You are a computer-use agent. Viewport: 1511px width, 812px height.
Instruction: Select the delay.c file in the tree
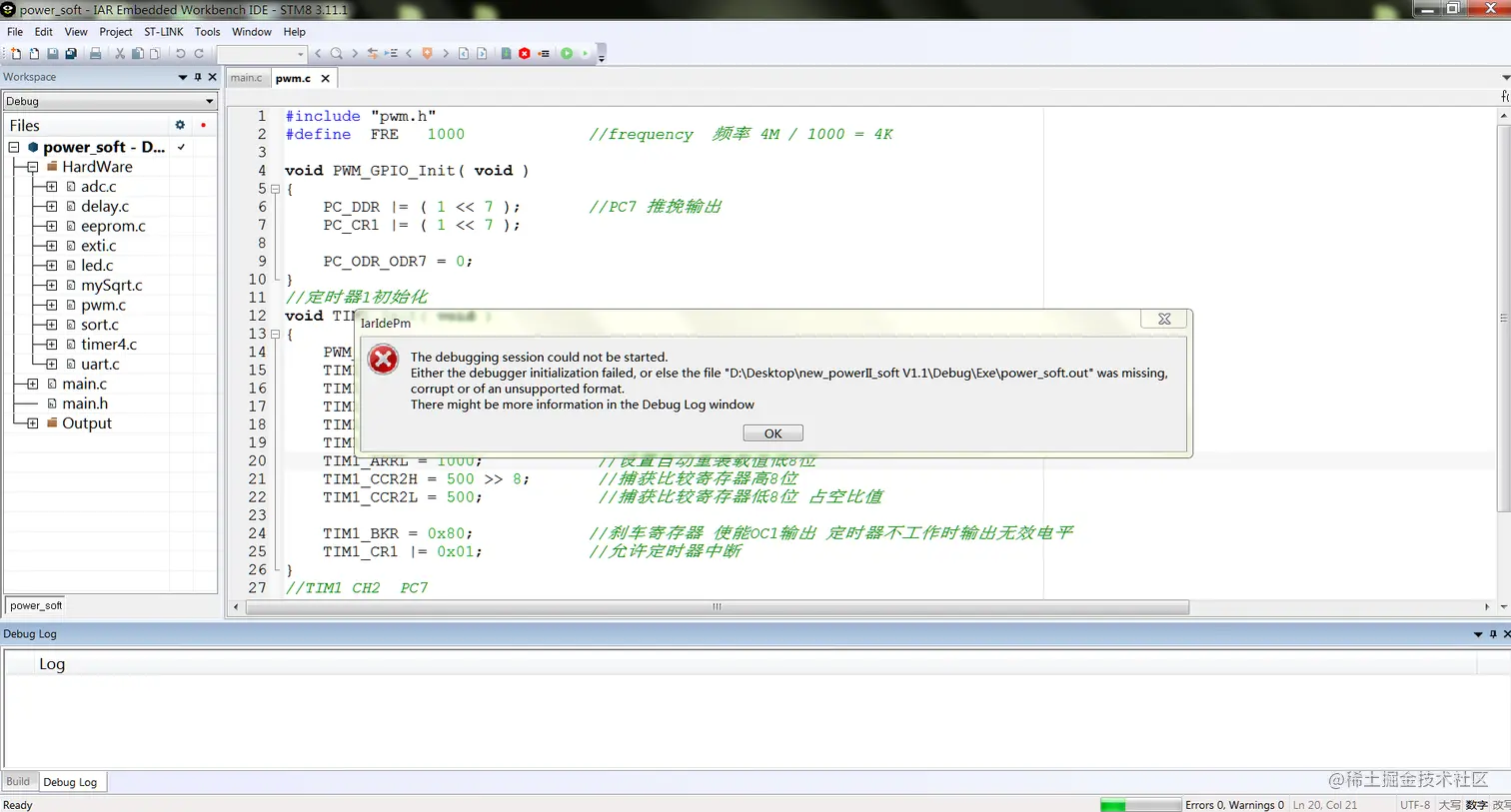click(x=105, y=207)
